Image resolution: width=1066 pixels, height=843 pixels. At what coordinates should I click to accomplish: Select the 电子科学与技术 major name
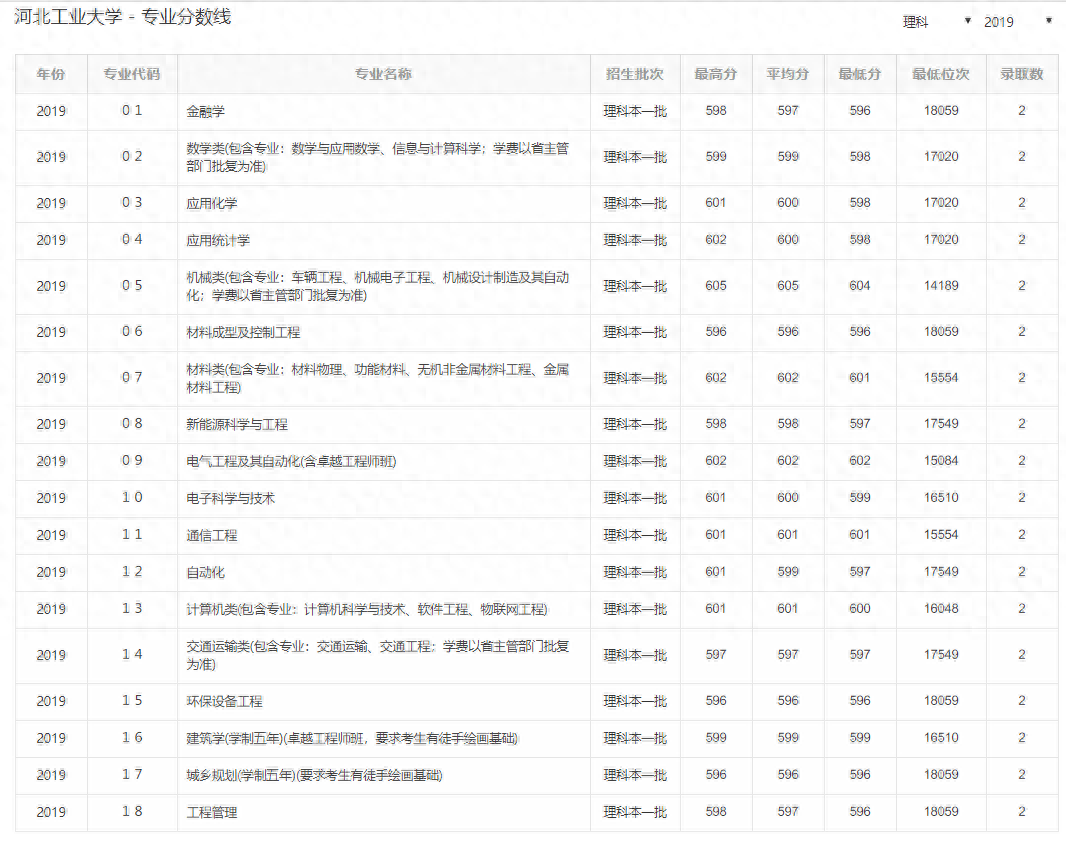(x=230, y=498)
